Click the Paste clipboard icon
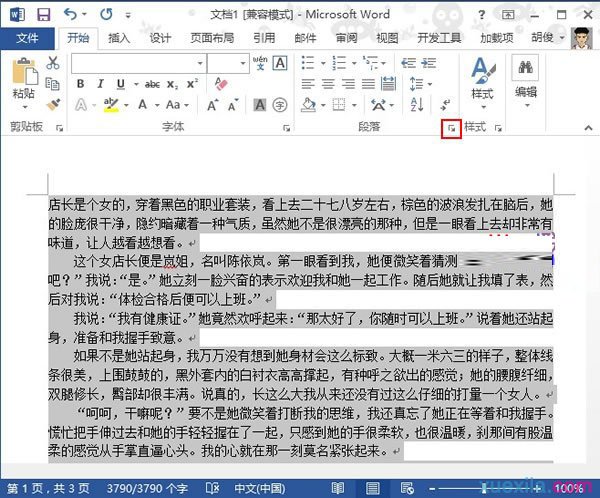The width and height of the screenshot is (600, 498). tap(24, 71)
